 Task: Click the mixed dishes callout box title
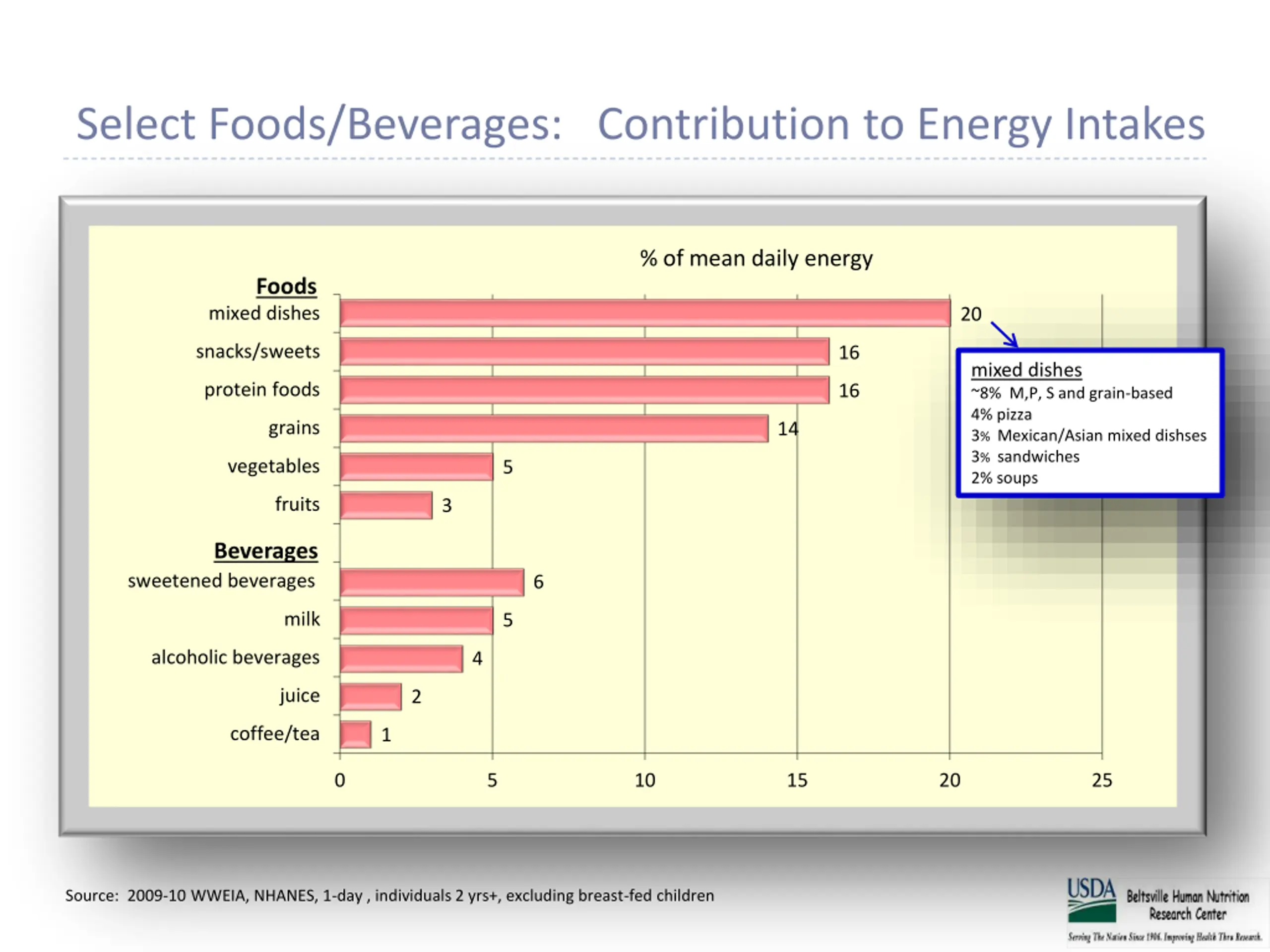1026,370
